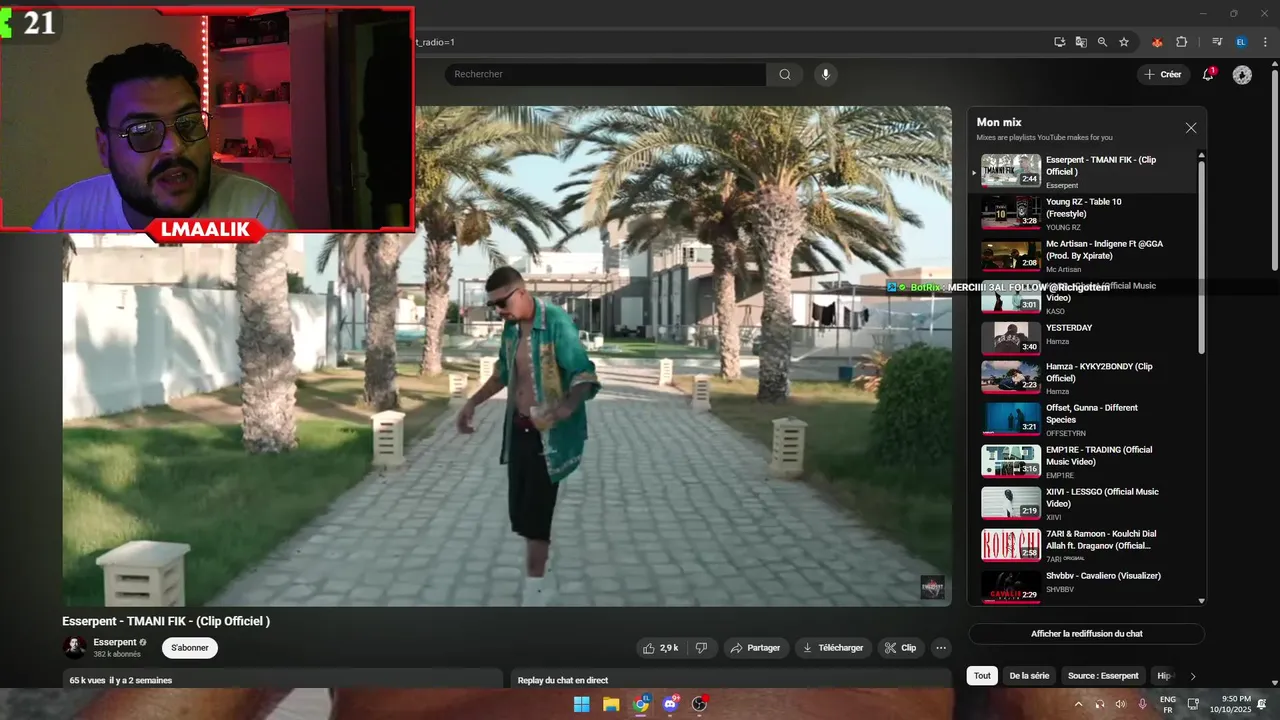The width and height of the screenshot is (1280, 720).
Task: Open the volume speaker tray icon
Action: [x=1120, y=704]
